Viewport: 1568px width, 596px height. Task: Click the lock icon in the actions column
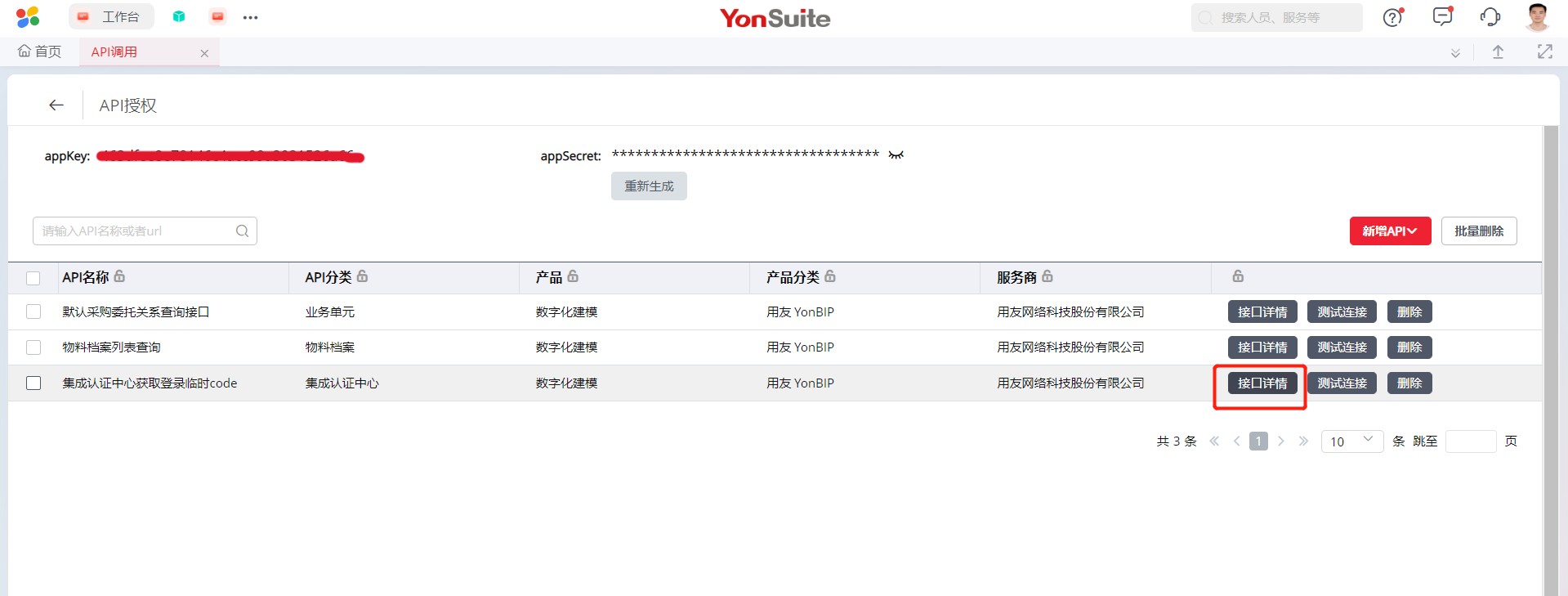[1238, 276]
